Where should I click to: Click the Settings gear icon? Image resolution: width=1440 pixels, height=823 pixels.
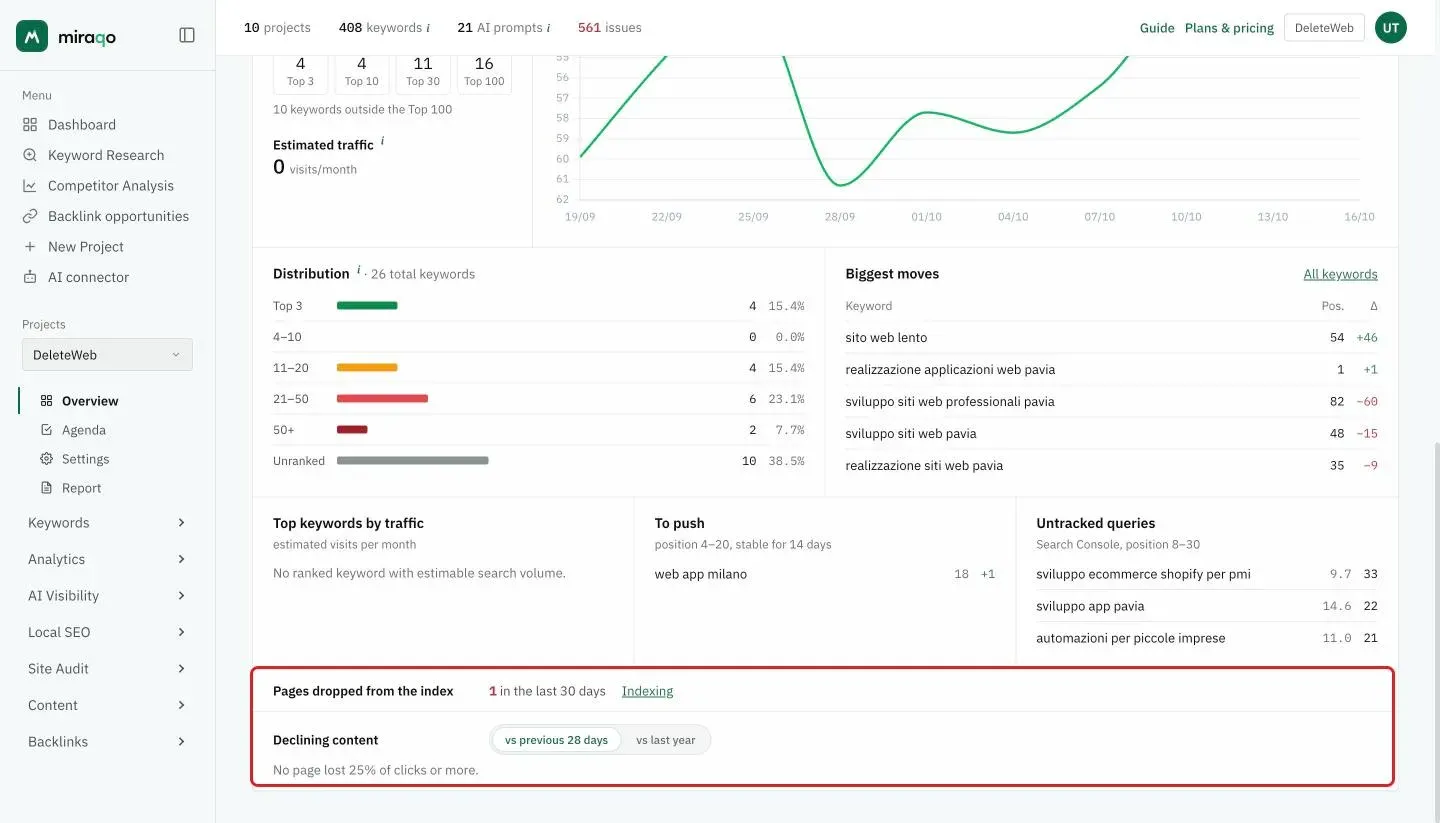(46, 459)
